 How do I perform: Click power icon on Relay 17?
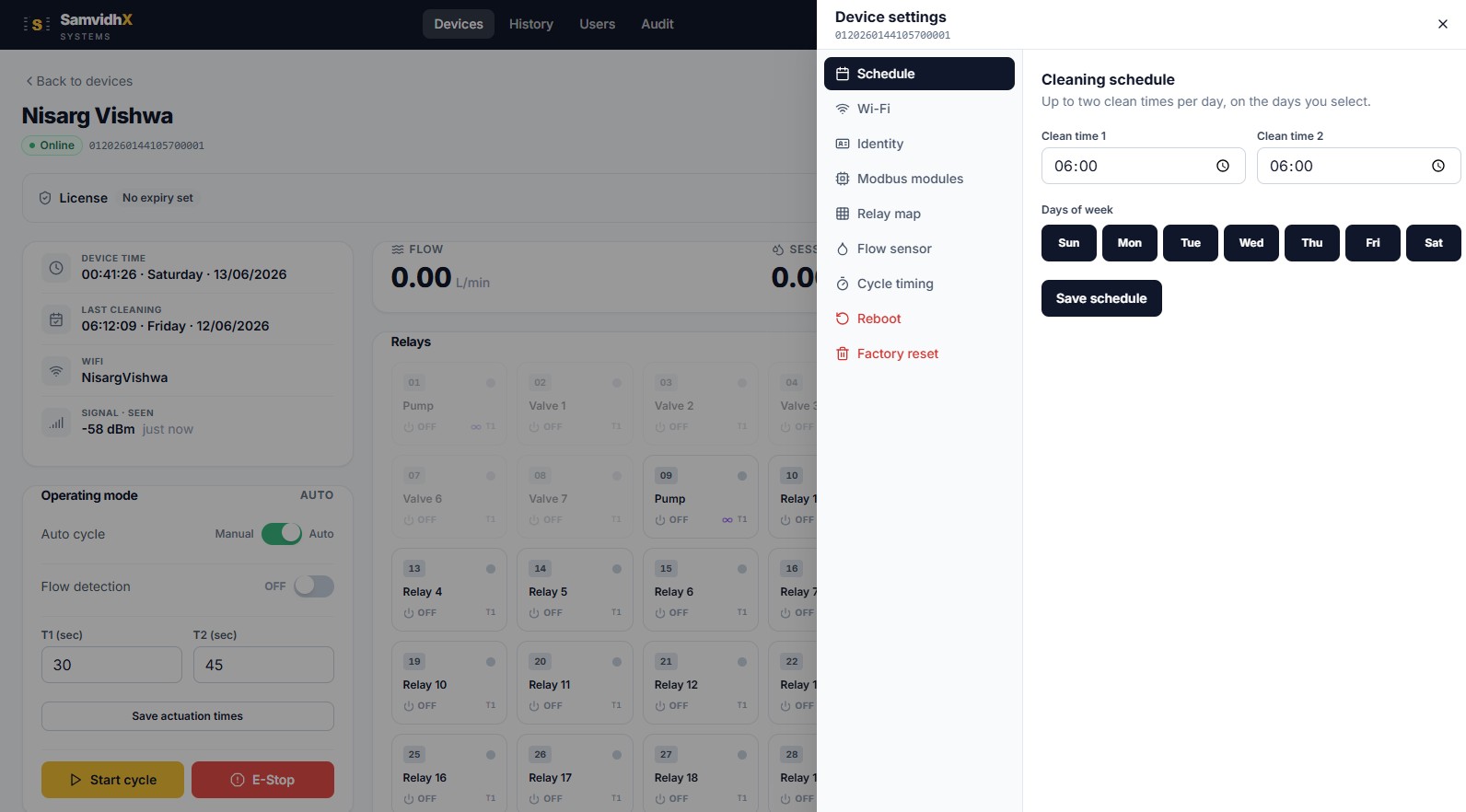point(534,799)
